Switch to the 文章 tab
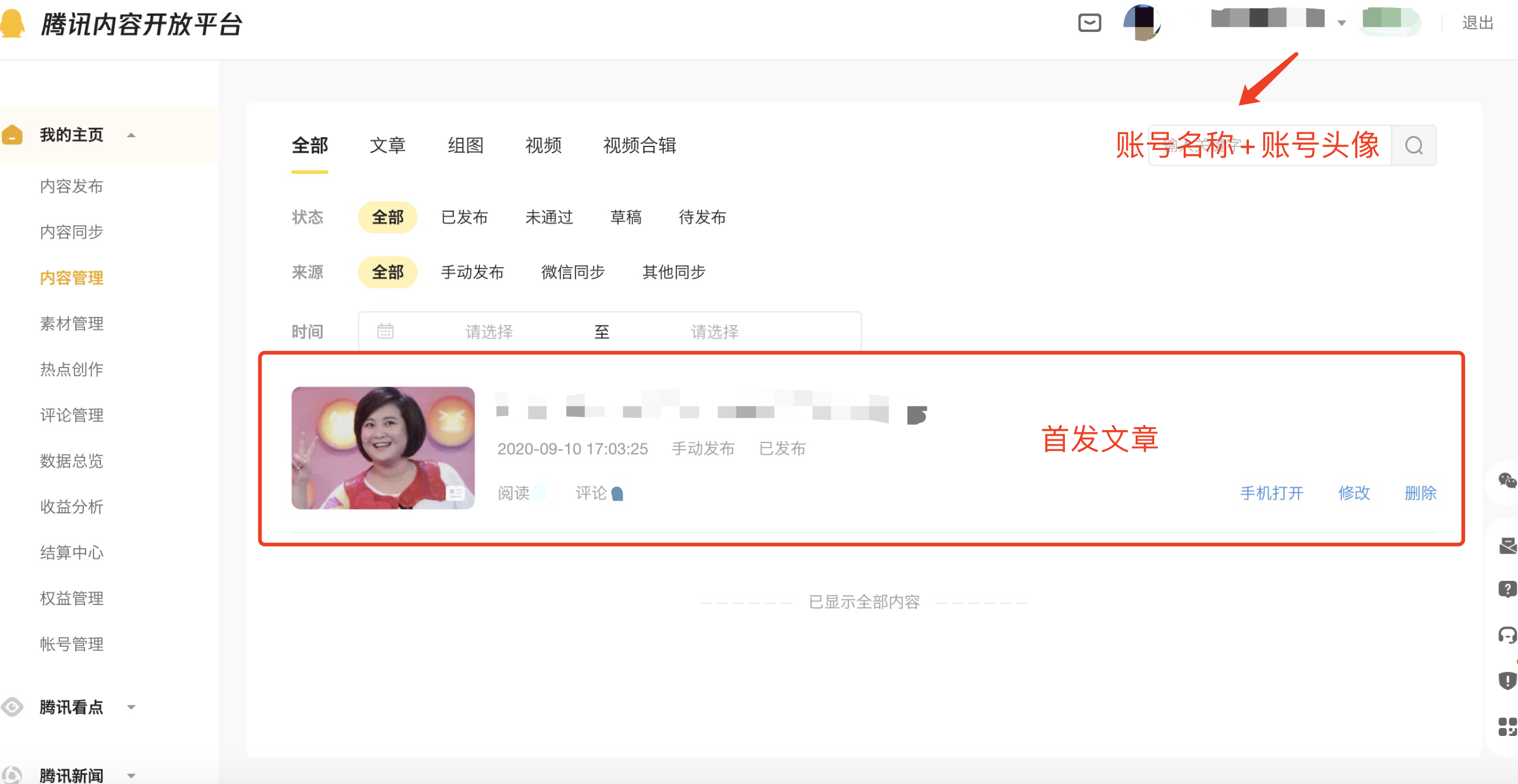The width and height of the screenshot is (1518, 784). [388, 146]
